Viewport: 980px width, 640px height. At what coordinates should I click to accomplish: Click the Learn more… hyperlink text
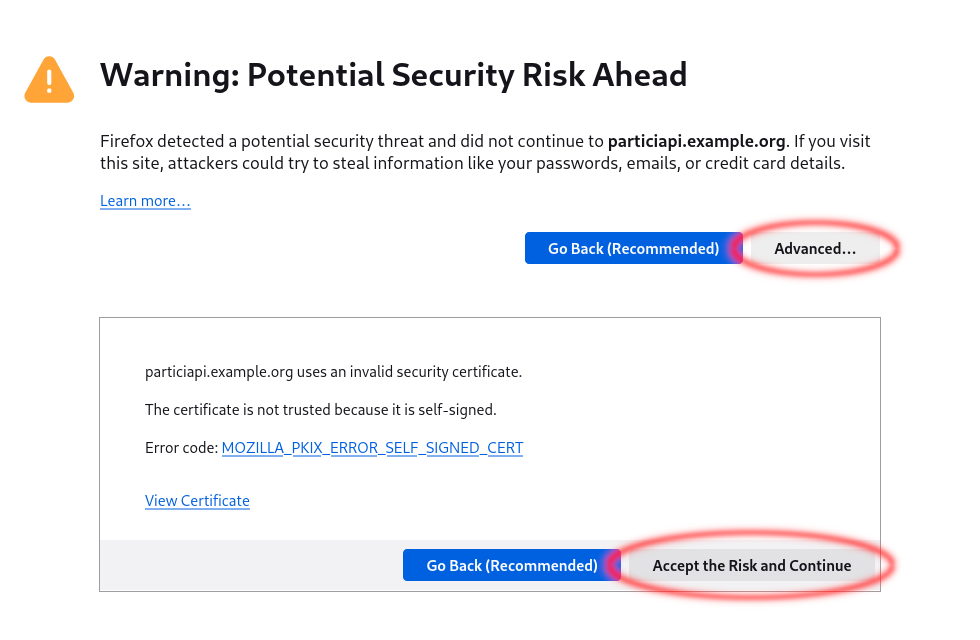(145, 200)
